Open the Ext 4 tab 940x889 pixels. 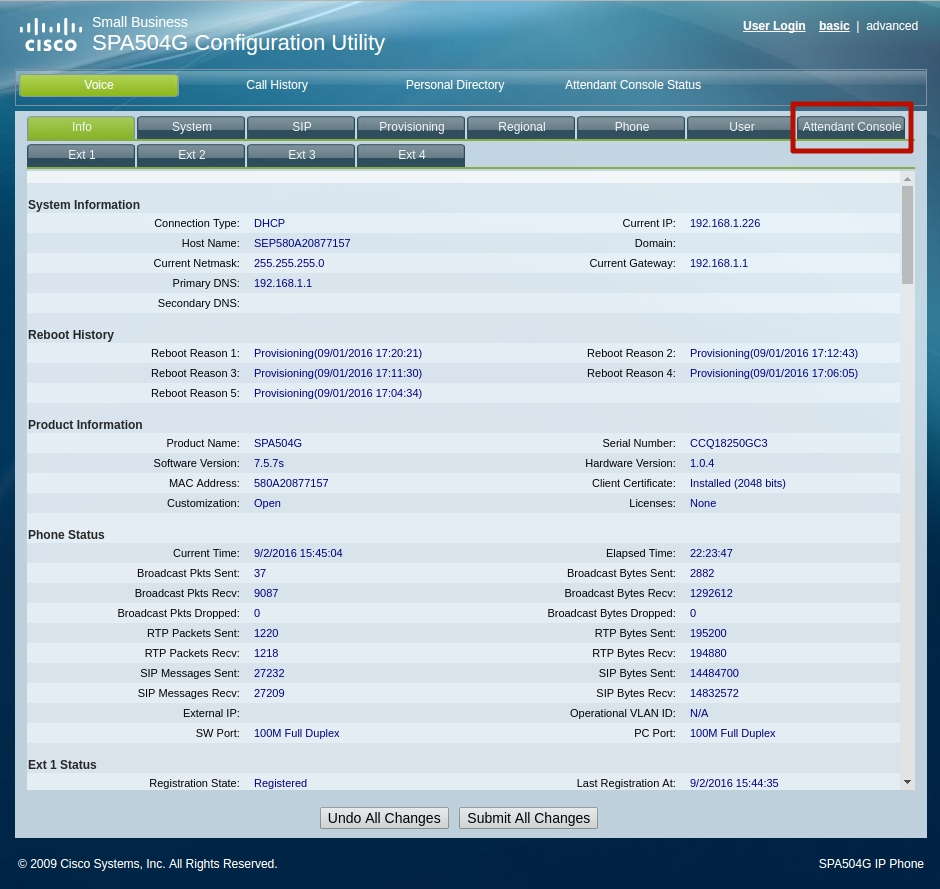(411, 155)
